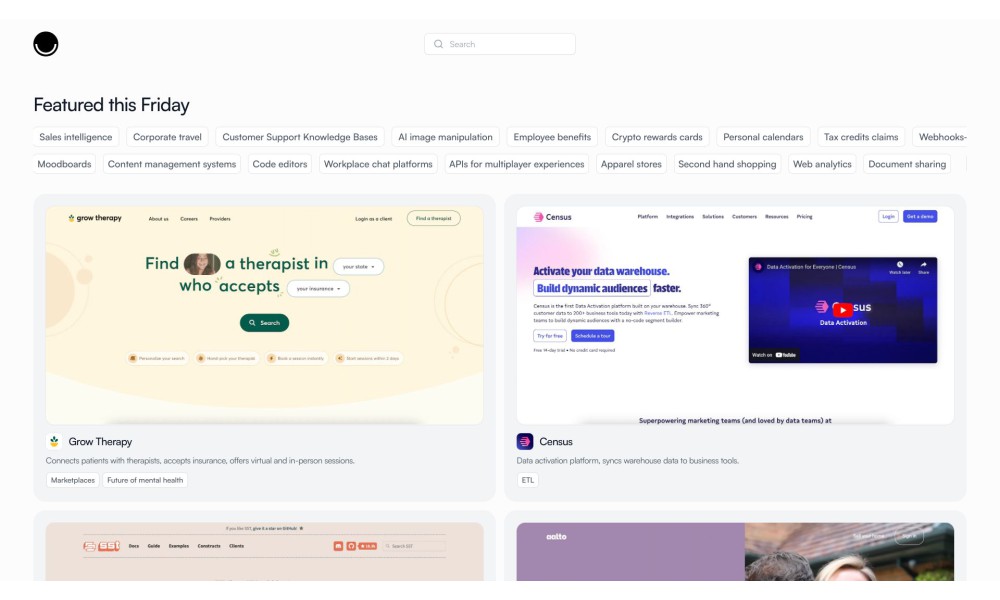Click Login button in Census preview

tap(888, 217)
